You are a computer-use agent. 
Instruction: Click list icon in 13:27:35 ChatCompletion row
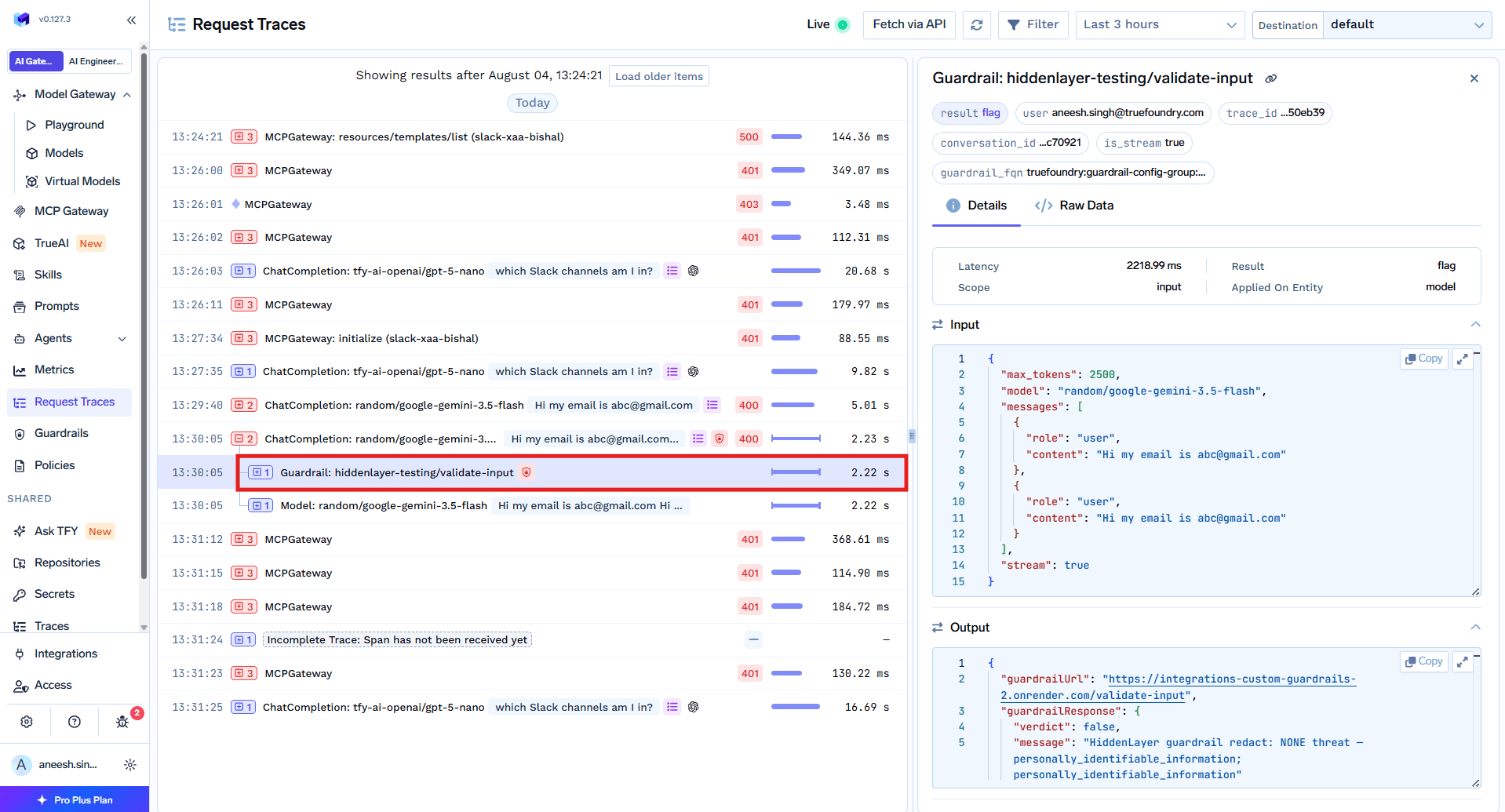point(672,371)
